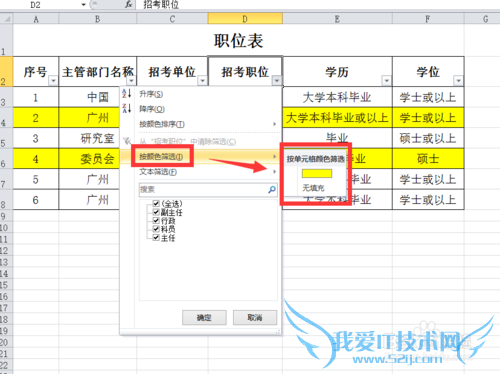Click the fx insert function icon
500x374 pixels.
click(129, 4)
